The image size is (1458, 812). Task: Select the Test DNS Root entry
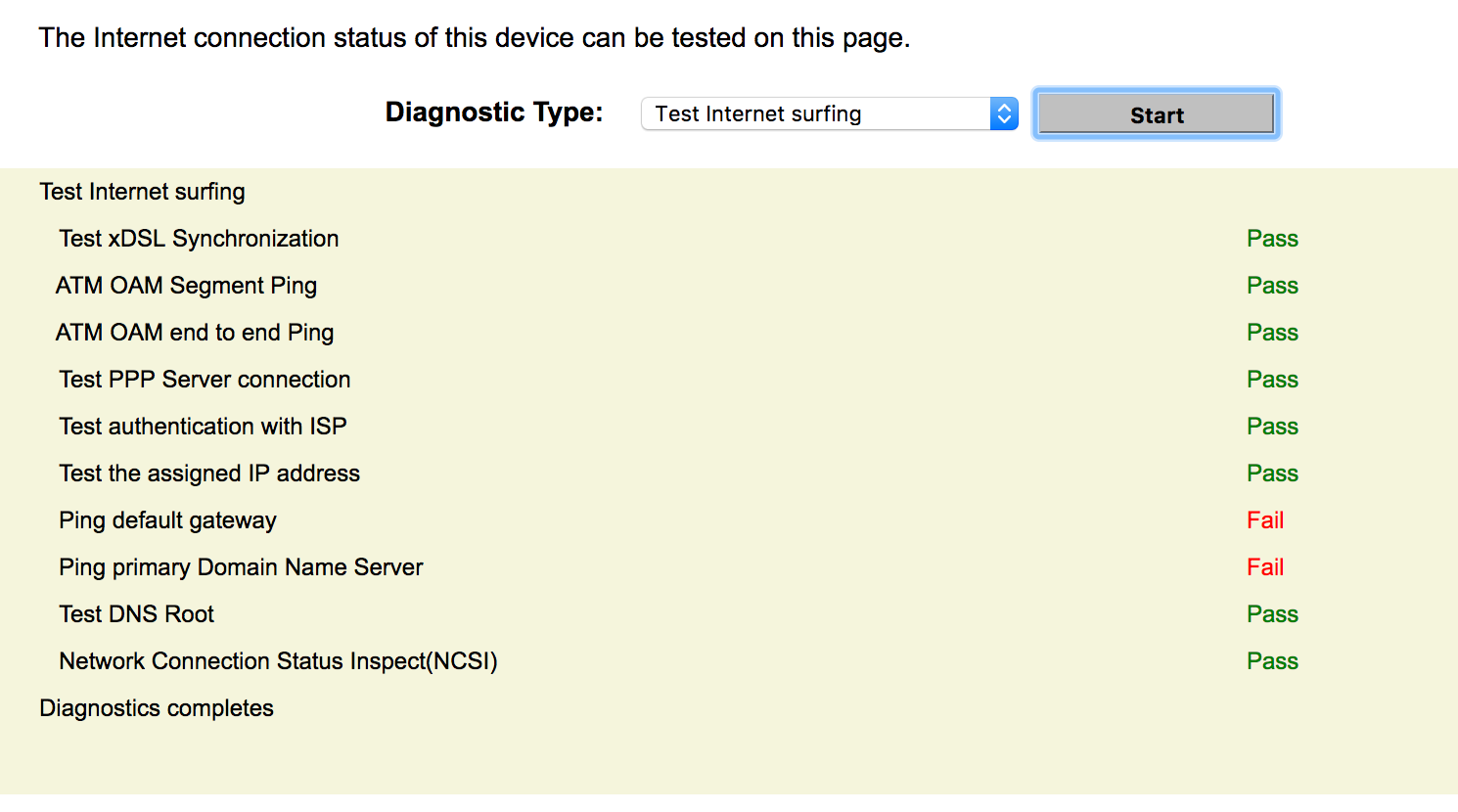136,614
